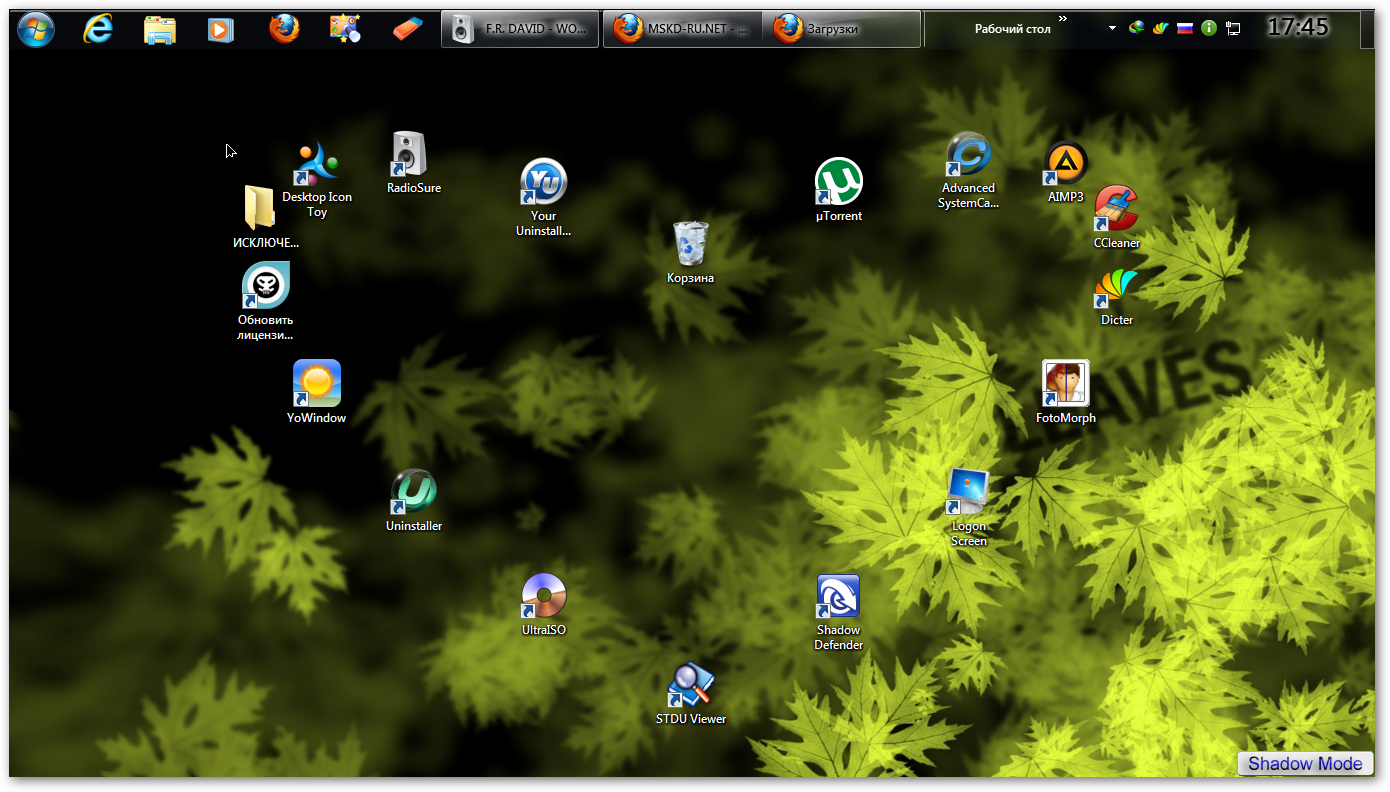Select the Корзина recycle bin
The height and width of the screenshot is (792, 1390).
click(691, 253)
